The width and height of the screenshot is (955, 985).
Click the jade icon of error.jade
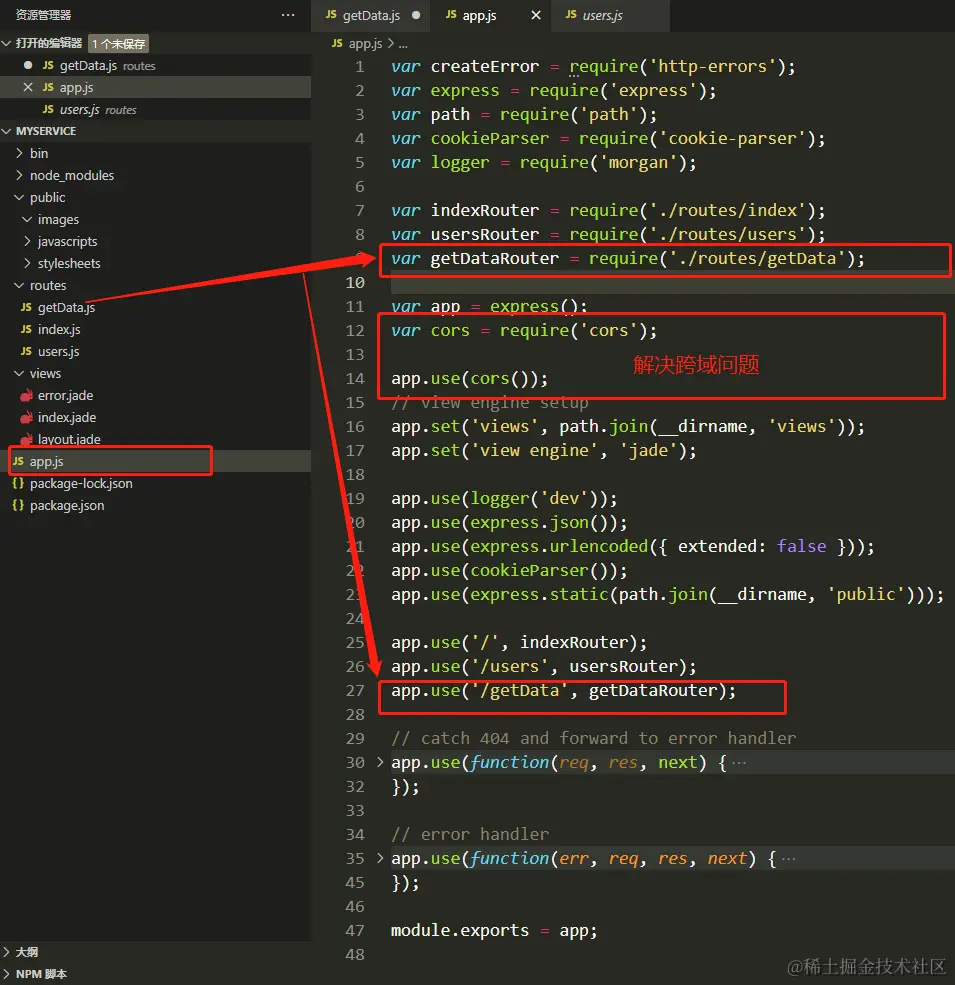[26, 395]
